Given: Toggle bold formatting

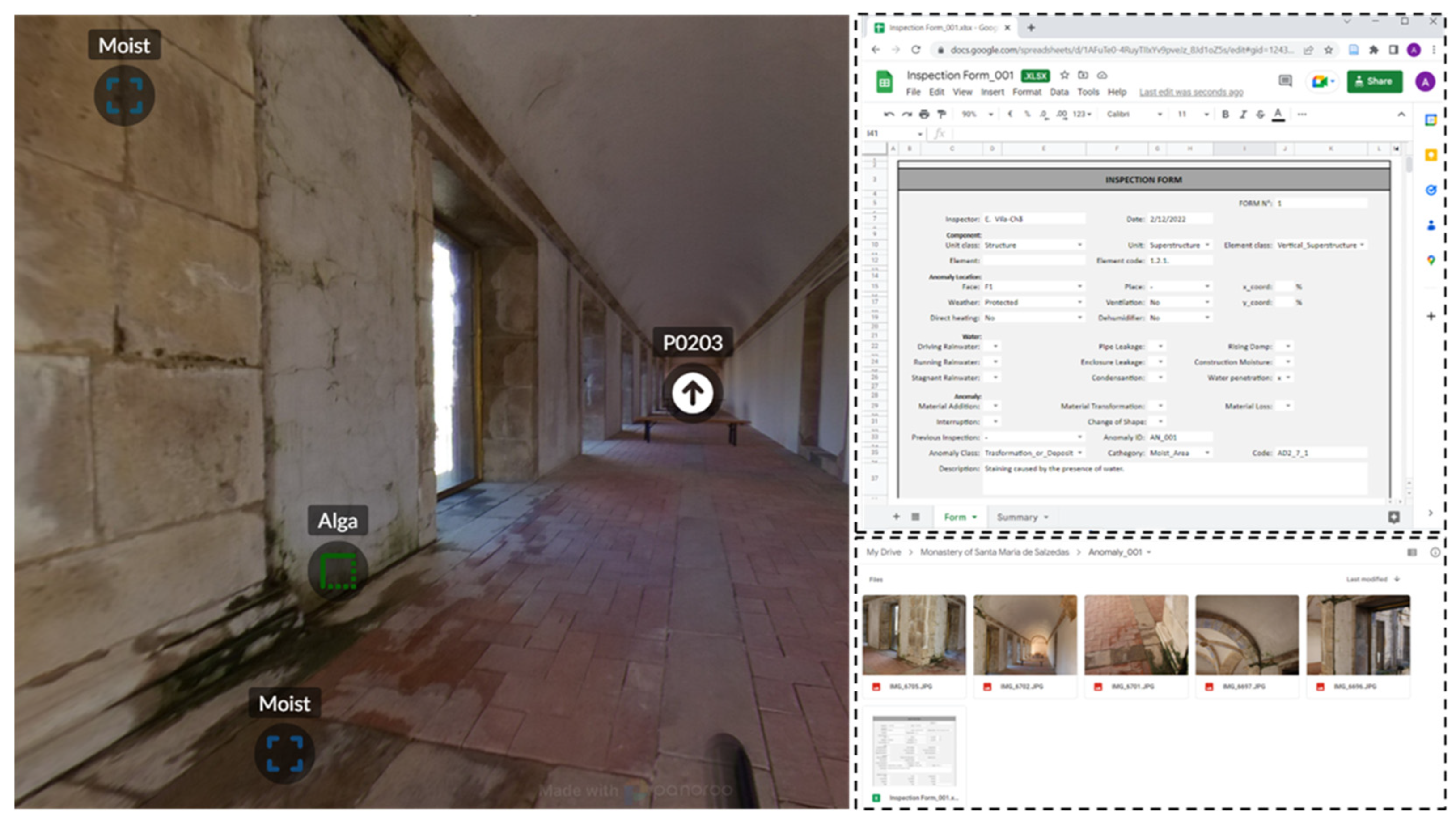Looking at the screenshot, I should click(x=1225, y=114).
